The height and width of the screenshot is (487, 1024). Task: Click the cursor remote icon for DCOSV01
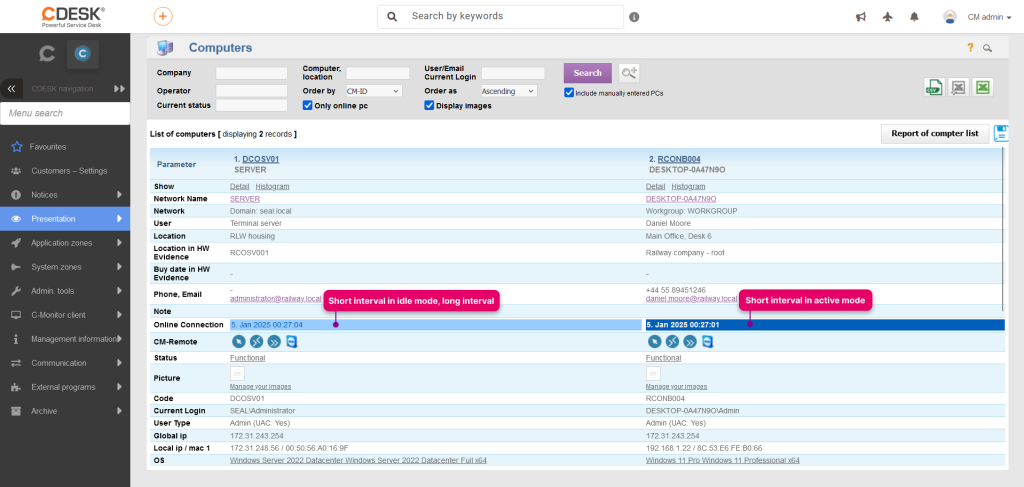pos(238,341)
